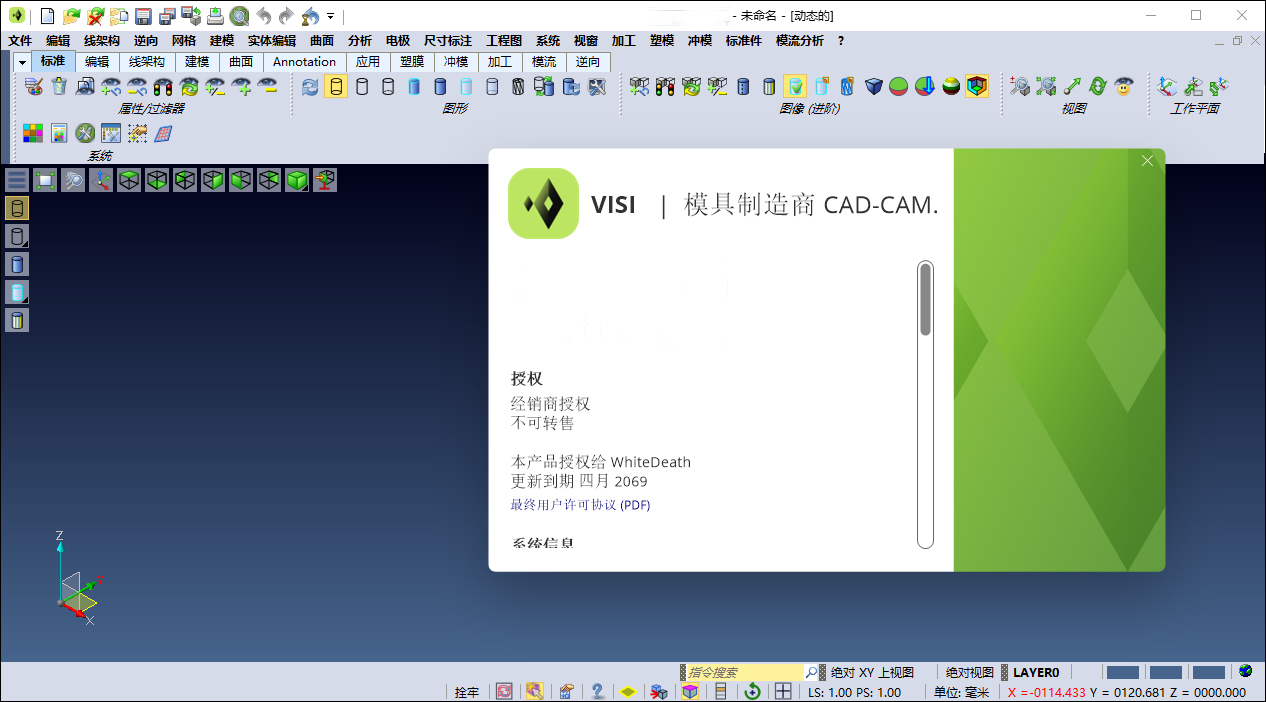Switch to the 加工 ribbon tab
The image size is (1266, 702).
(500, 62)
